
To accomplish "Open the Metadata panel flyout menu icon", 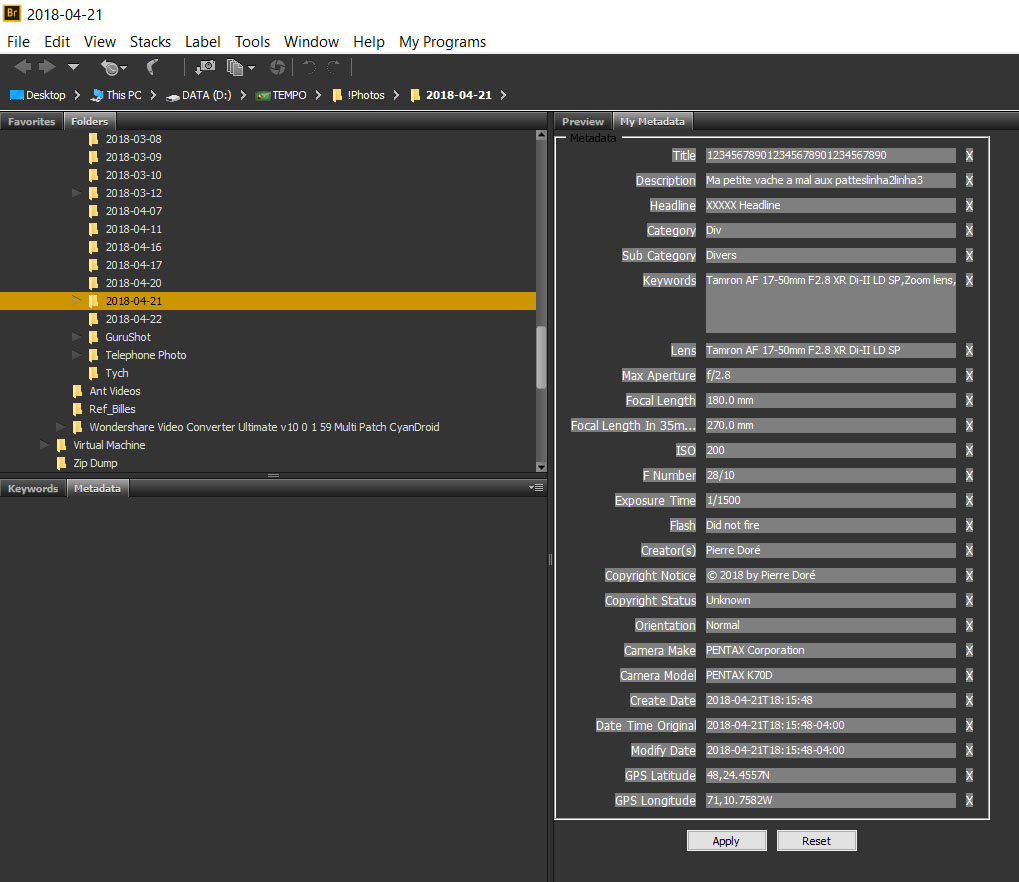I will [x=536, y=487].
